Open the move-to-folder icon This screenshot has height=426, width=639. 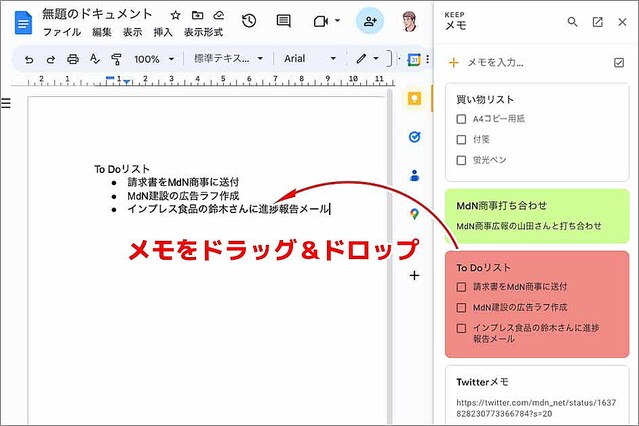pos(197,15)
